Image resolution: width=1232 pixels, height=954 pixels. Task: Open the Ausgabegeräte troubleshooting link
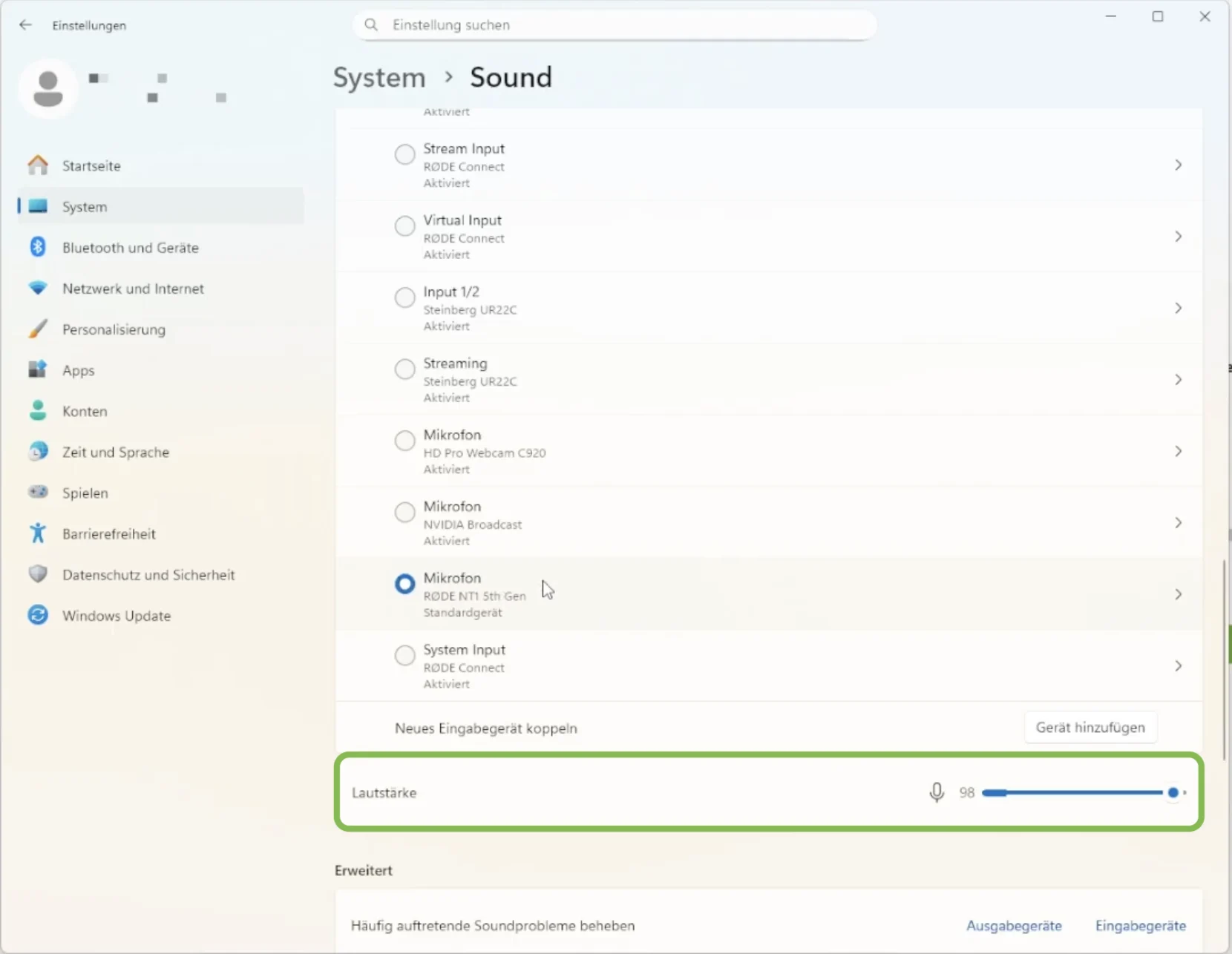pyautogui.click(x=1013, y=926)
